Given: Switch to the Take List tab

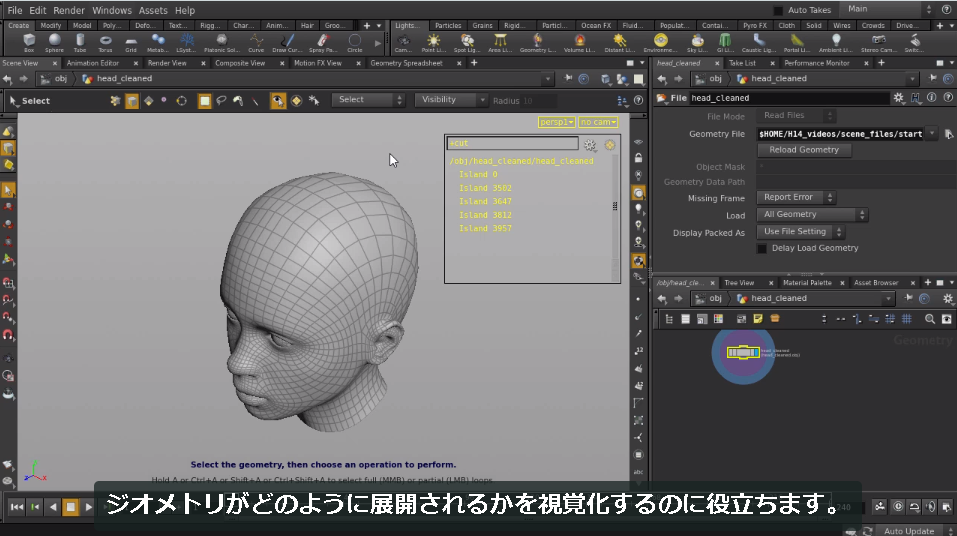Looking at the screenshot, I should click(x=742, y=63).
